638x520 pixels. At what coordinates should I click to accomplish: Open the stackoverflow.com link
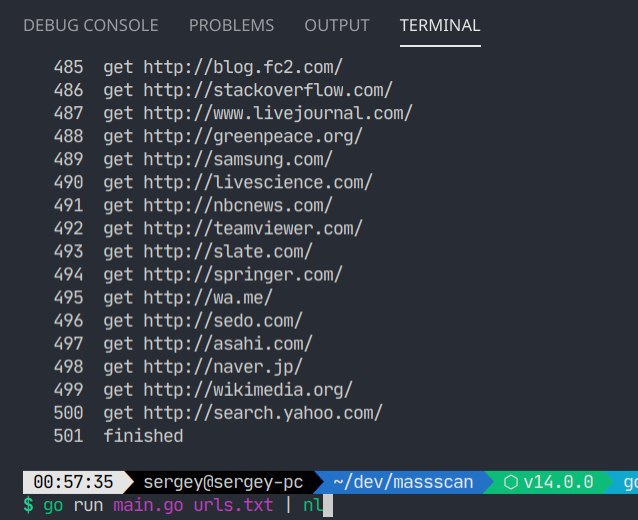267,91
